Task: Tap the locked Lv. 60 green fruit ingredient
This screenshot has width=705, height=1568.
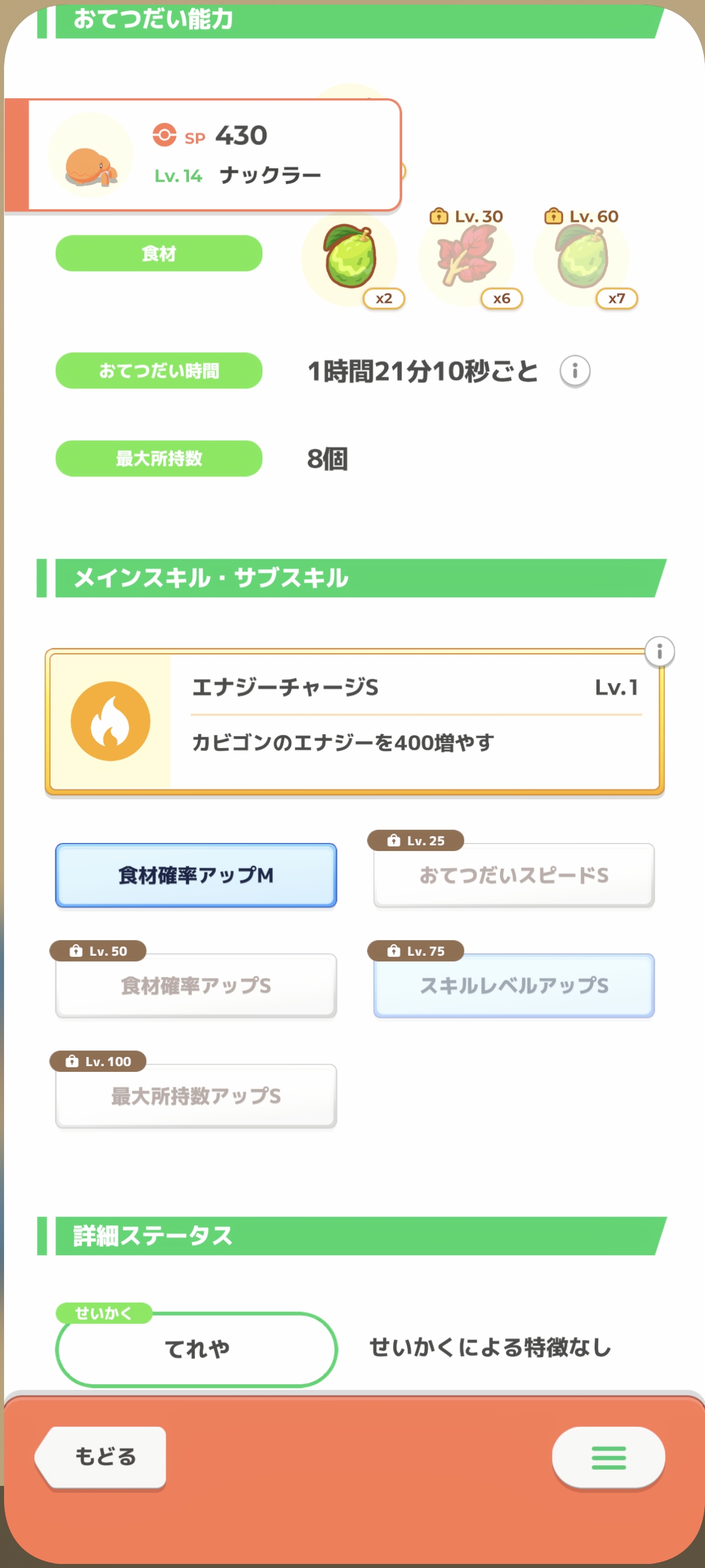Action: (x=581, y=257)
